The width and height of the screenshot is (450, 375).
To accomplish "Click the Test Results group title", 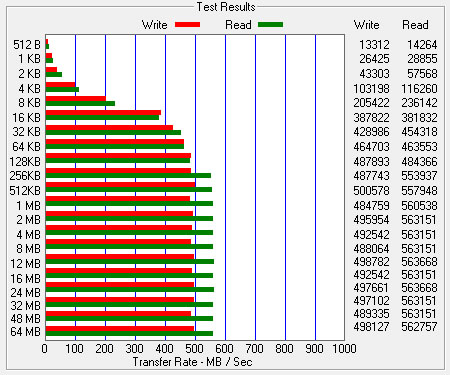I will (226, 7).
